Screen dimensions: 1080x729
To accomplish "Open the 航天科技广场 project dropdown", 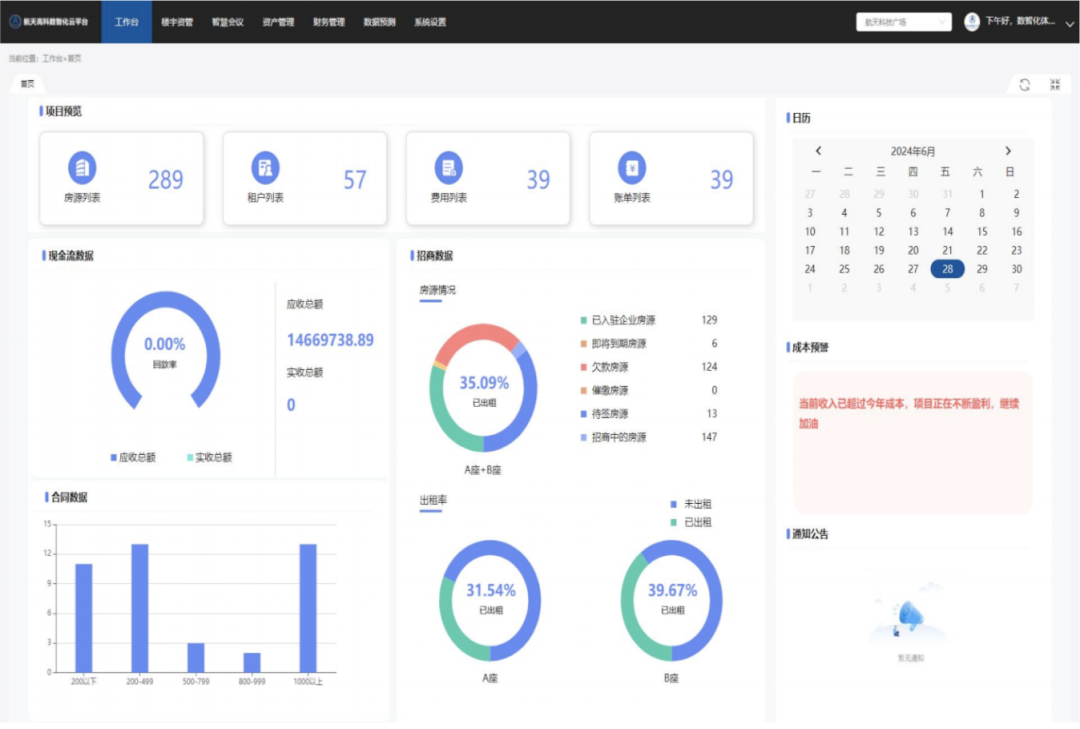I will (x=903, y=22).
